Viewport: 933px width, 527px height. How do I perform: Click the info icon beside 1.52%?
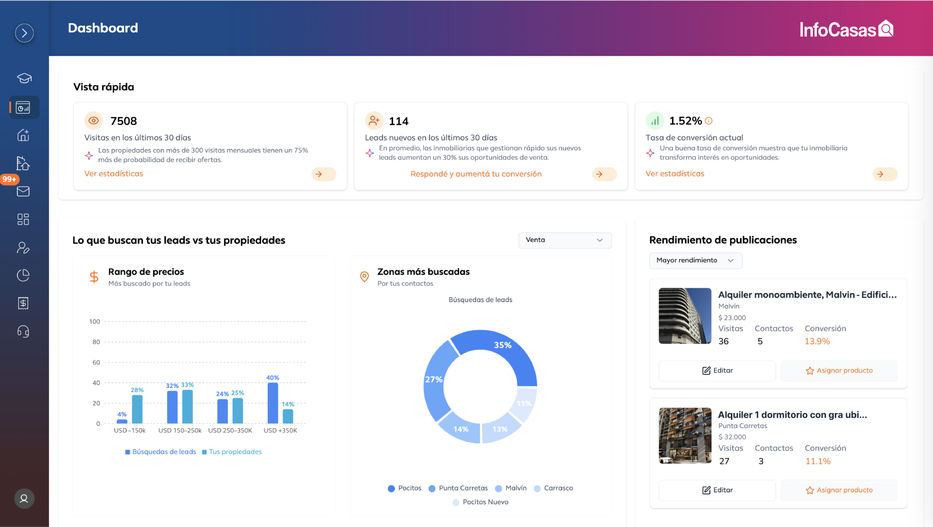point(709,121)
